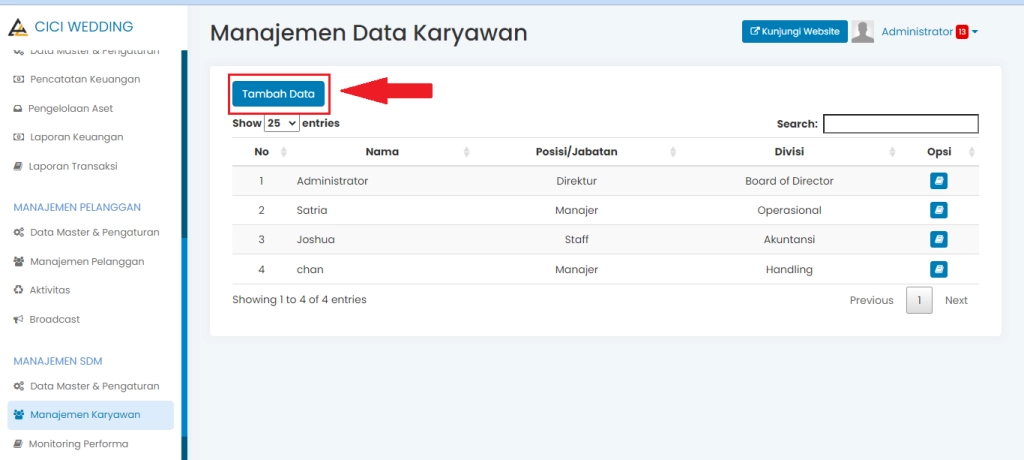Image resolution: width=1024 pixels, height=460 pixels.
Task: Click the book icon in Joshua's row
Action: 938,239
